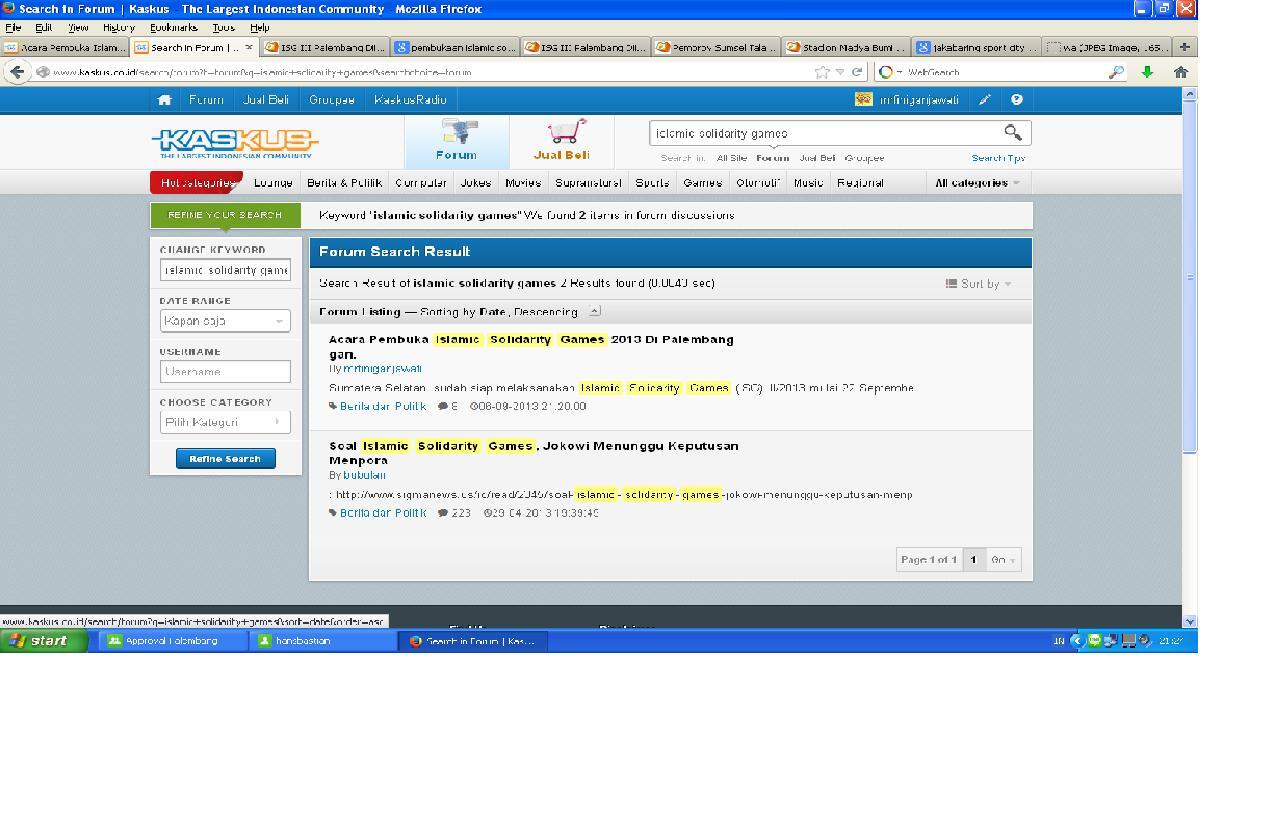Viewport: 1280px width, 832px height.
Task: Open user bubulan profile link
Action: pyautogui.click(x=364, y=475)
